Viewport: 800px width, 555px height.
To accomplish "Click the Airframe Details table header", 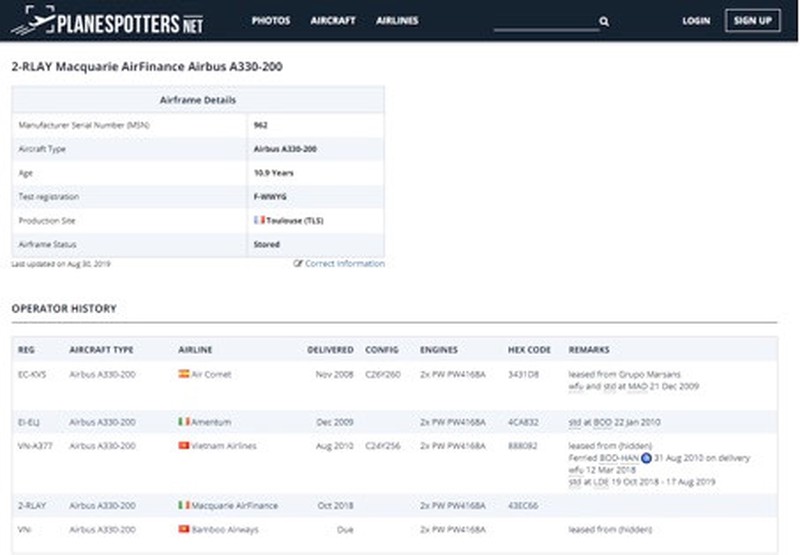I will (198, 100).
